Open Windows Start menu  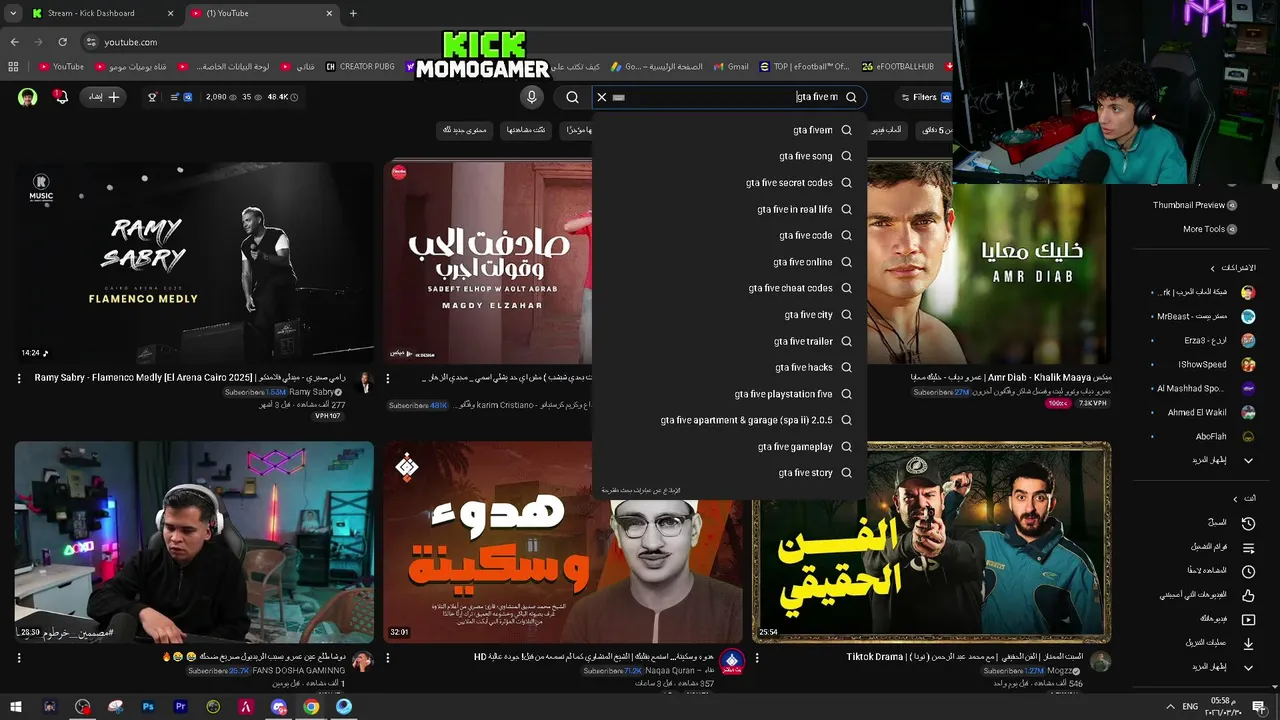(16, 707)
